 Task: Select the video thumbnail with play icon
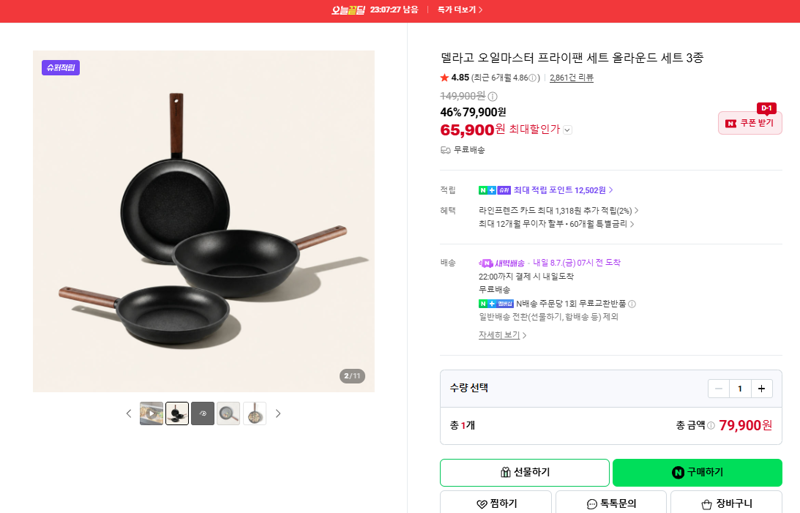click(152, 413)
